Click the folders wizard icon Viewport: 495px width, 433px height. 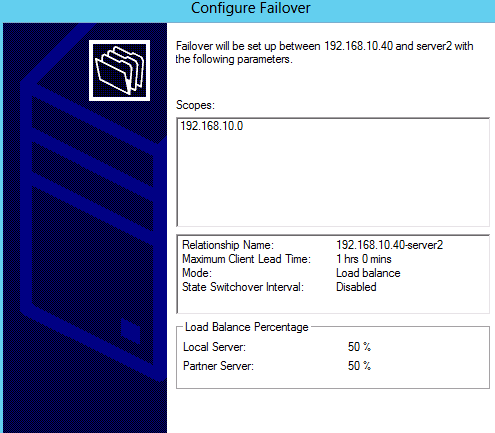click(119, 70)
